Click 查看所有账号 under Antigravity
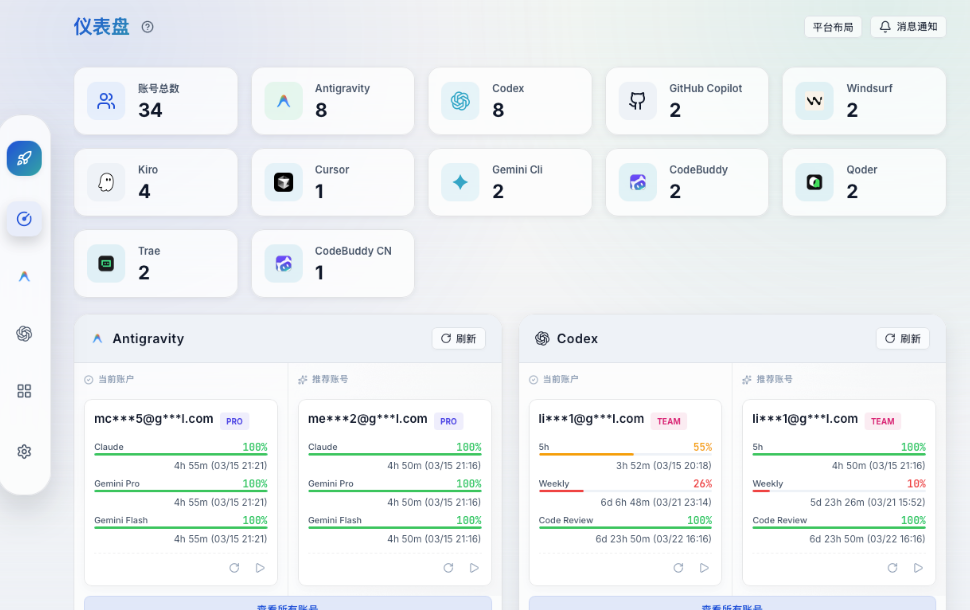The height and width of the screenshot is (610, 970). tap(288, 604)
